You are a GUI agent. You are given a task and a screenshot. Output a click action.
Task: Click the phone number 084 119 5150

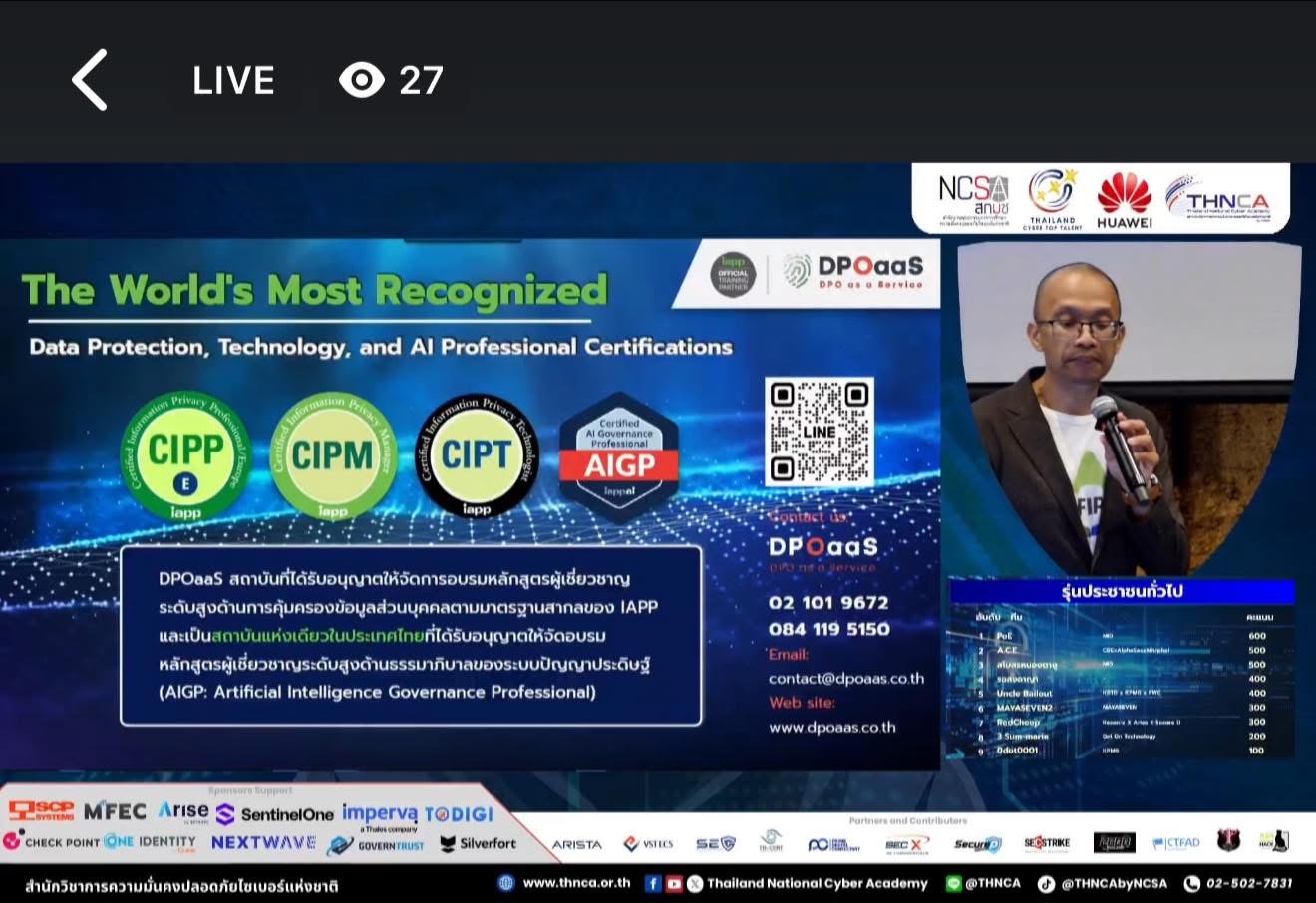828,629
